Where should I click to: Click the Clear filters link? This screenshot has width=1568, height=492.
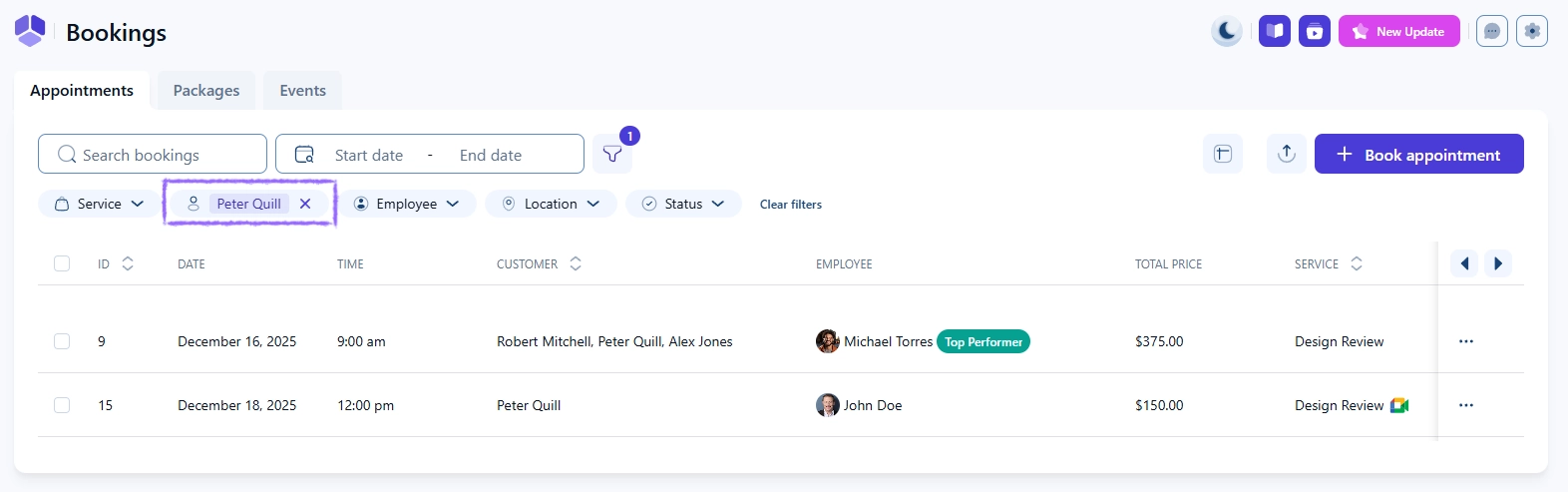click(x=790, y=205)
